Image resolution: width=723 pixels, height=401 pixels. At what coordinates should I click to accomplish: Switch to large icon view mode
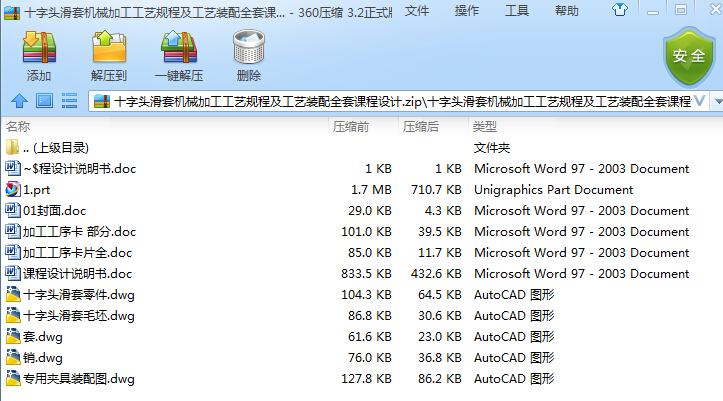click(x=45, y=101)
